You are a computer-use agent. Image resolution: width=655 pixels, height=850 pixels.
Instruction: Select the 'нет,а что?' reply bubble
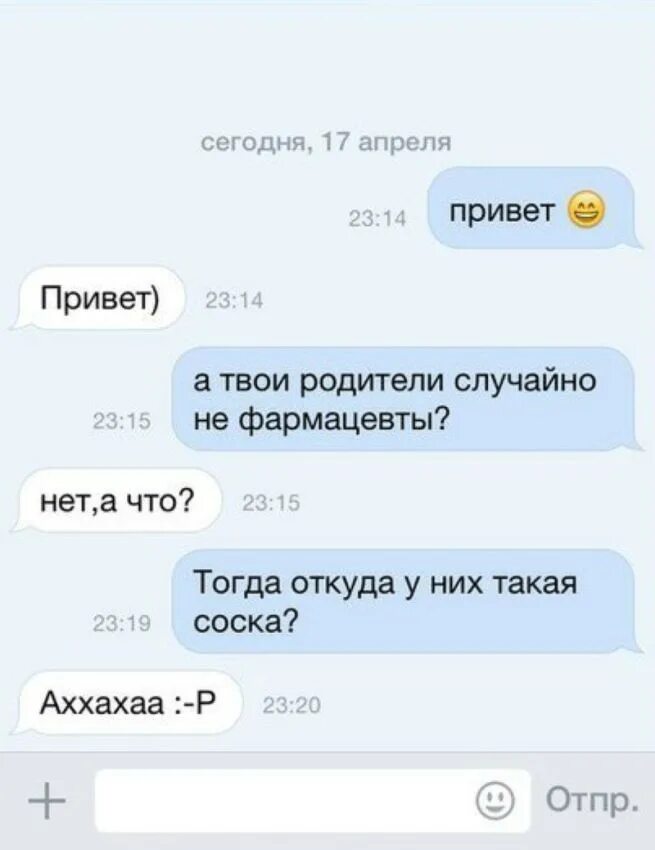pyautogui.click(x=117, y=500)
